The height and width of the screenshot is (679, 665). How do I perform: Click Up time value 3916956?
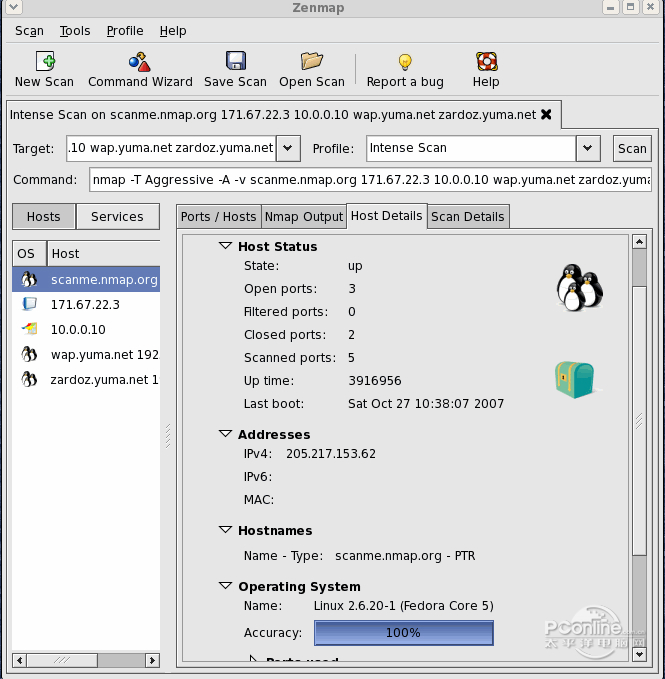[375, 381]
